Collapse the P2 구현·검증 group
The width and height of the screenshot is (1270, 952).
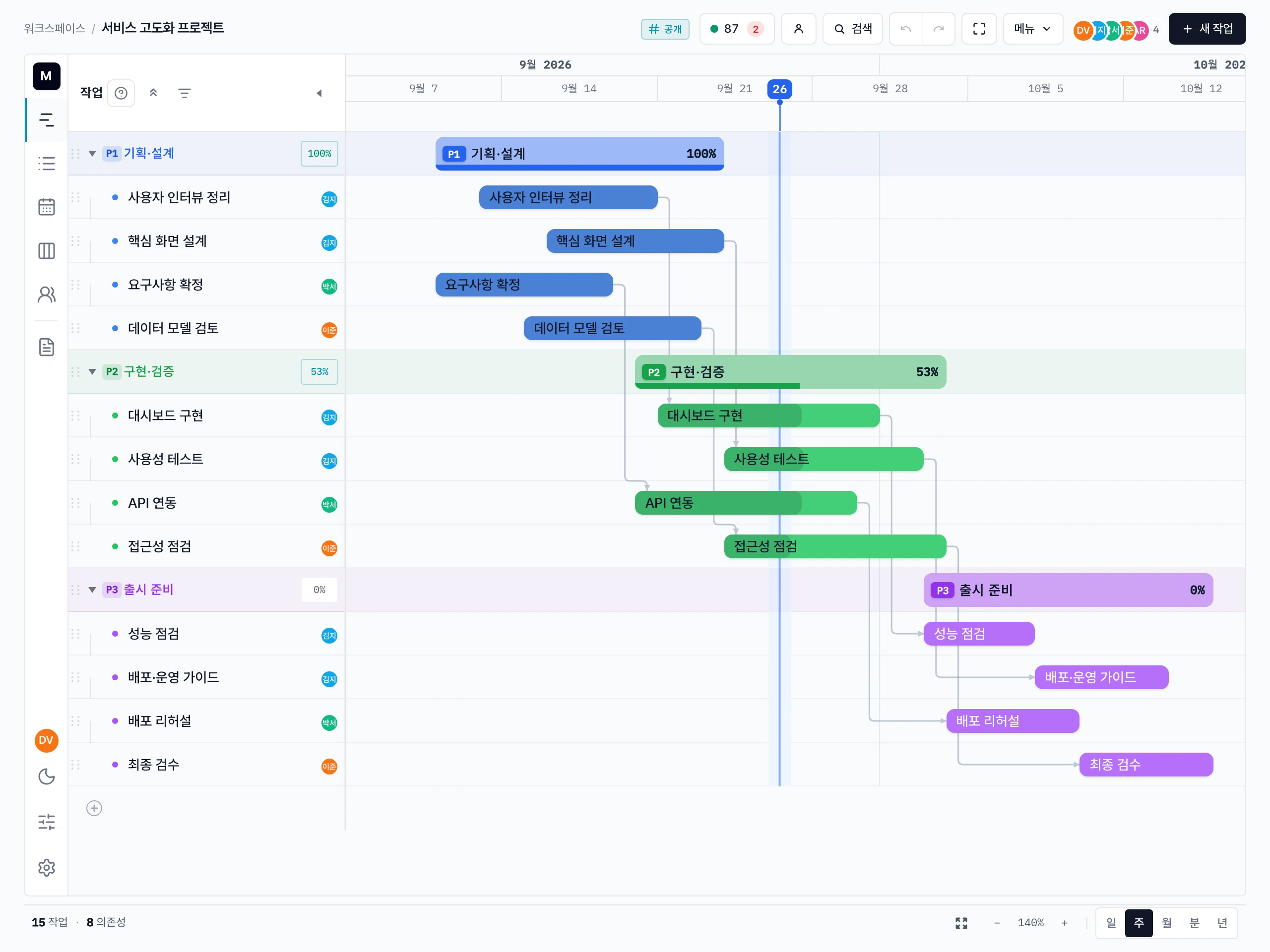92,371
